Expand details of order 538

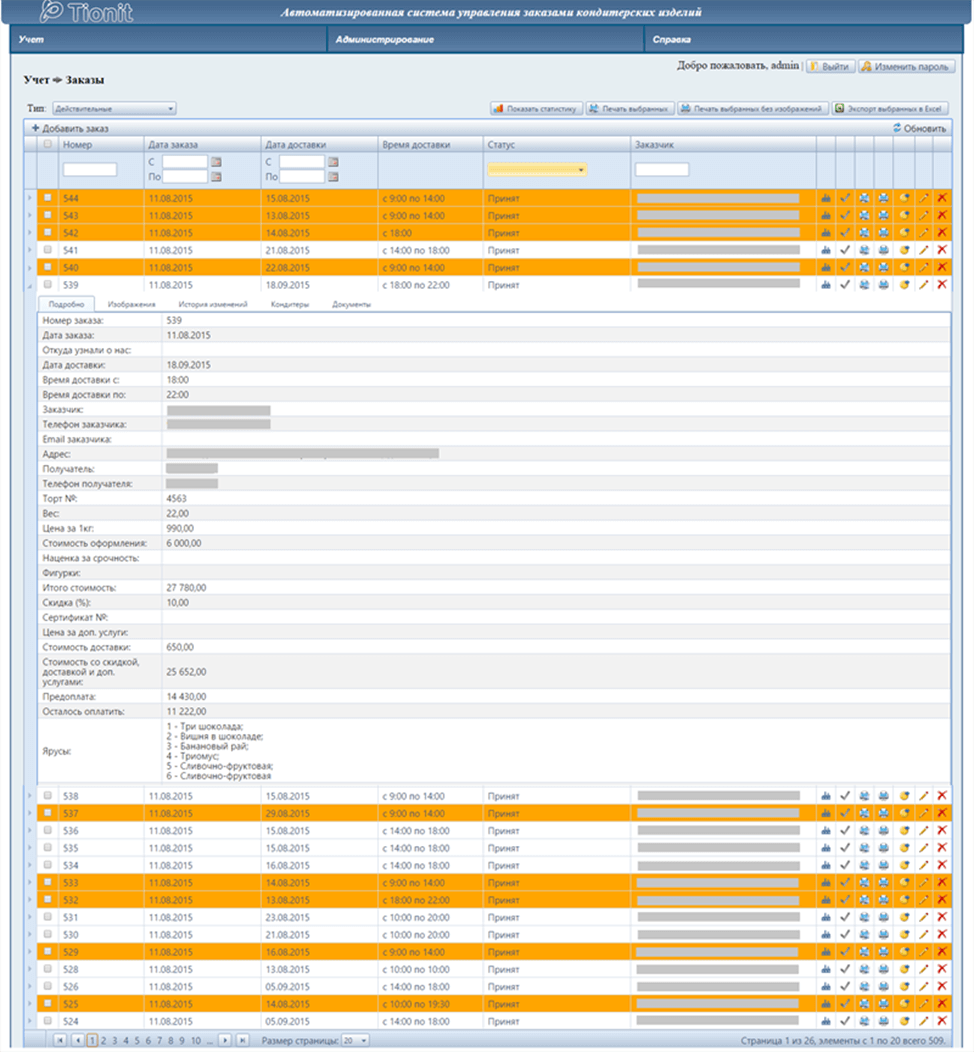click(x=30, y=796)
